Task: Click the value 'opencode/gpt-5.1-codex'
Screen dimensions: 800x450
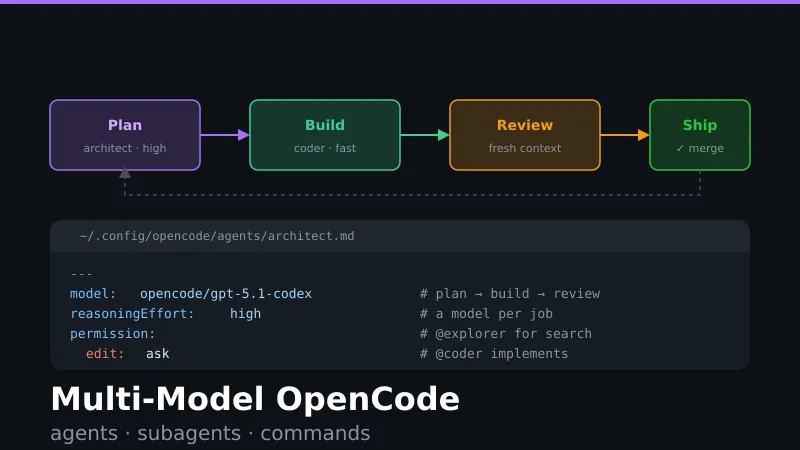Action: 226,294
